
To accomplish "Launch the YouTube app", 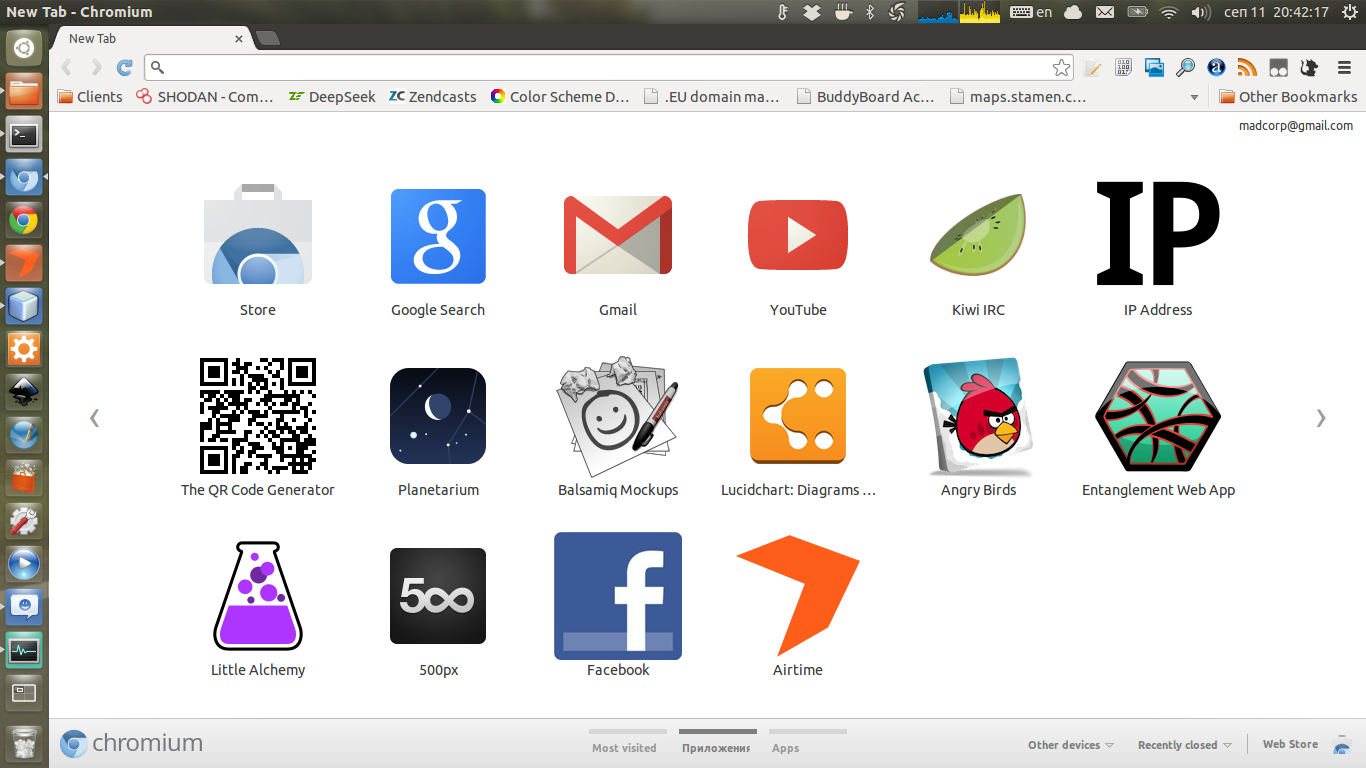I will 798,236.
